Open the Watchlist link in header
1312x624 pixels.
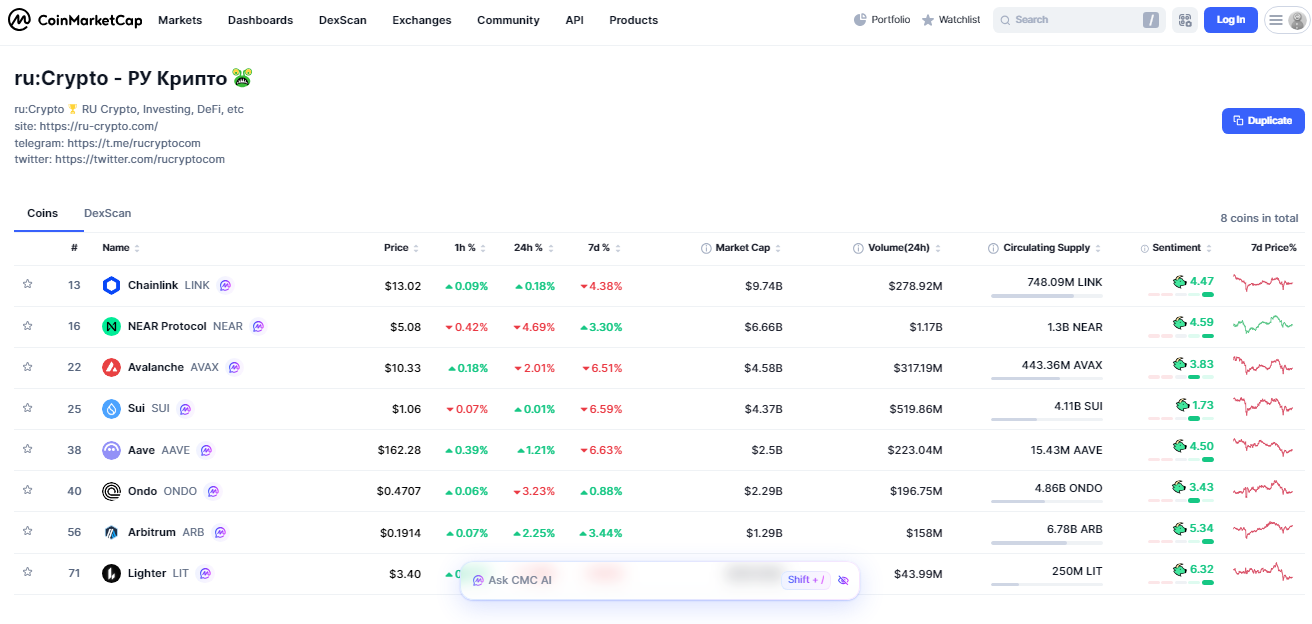pyautogui.click(x=951, y=20)
